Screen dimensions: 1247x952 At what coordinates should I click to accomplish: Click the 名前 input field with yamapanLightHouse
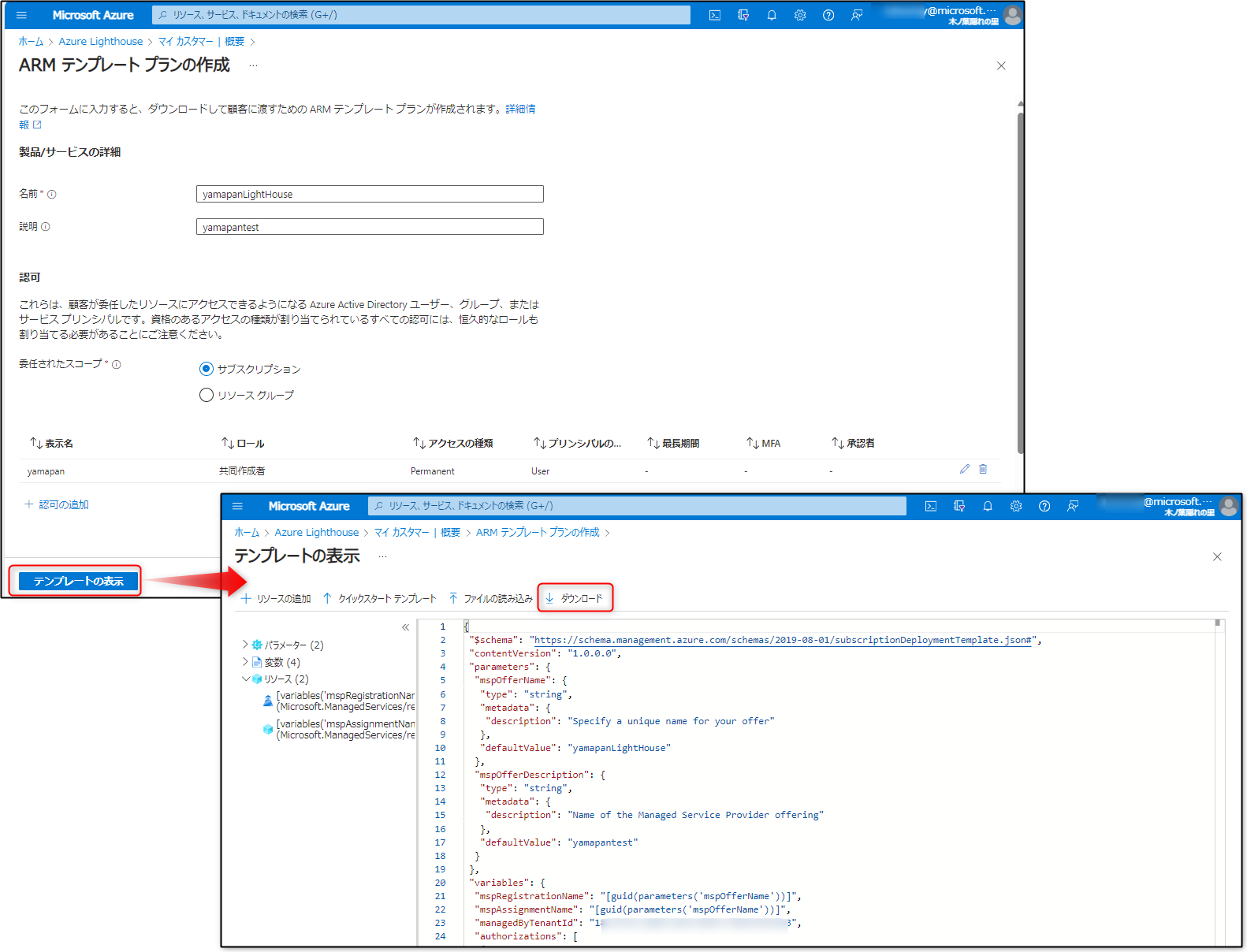coord(370,194)
